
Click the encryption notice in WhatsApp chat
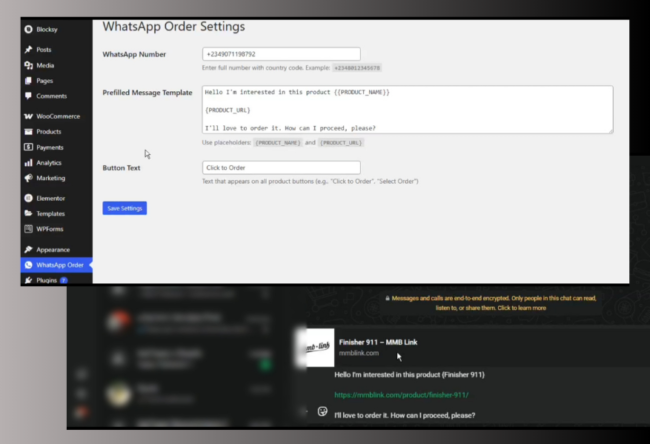pos(491,303)
